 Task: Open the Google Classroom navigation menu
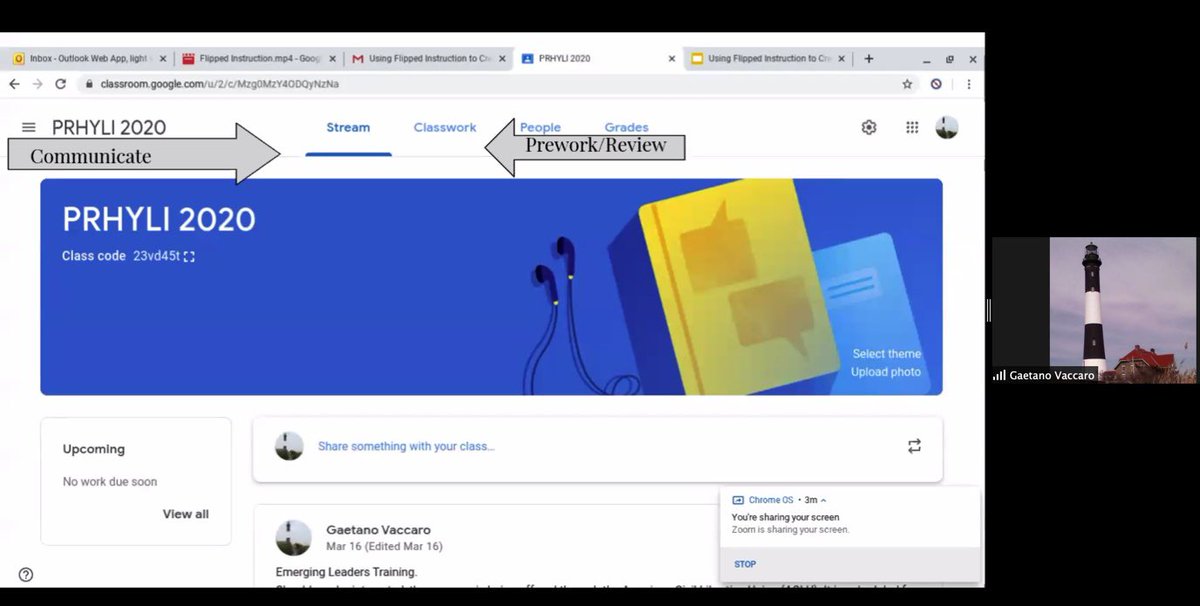27,127
